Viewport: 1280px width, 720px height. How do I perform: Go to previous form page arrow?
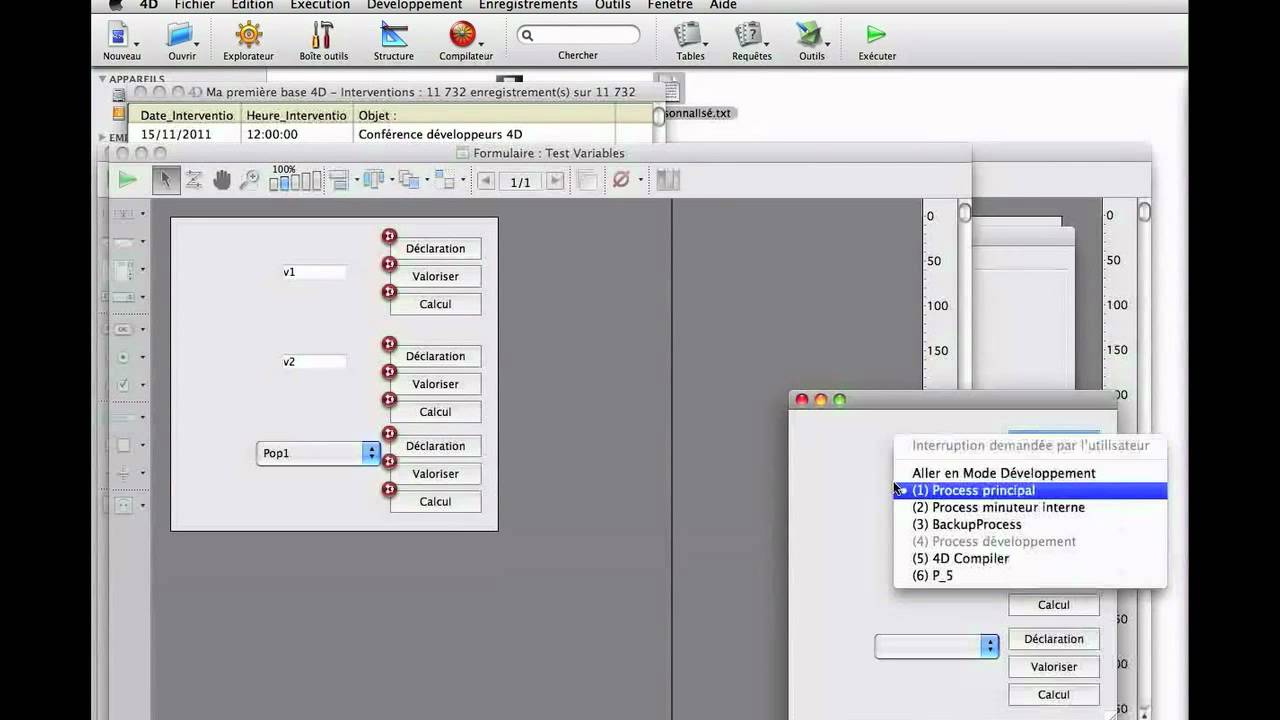click(x=486, y=181)
